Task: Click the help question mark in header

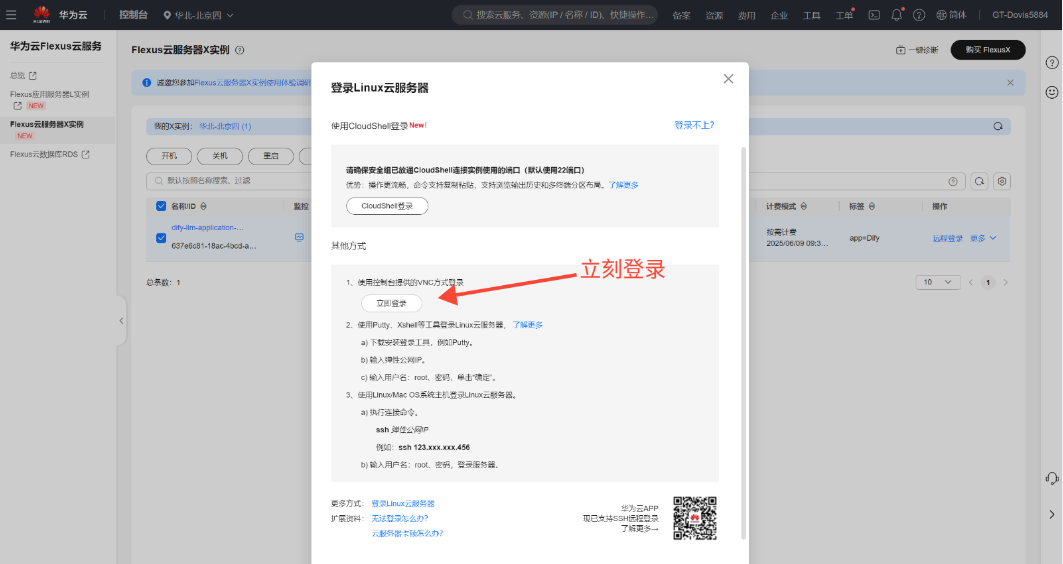Action: pyautogui.click(x=918, y=15)
